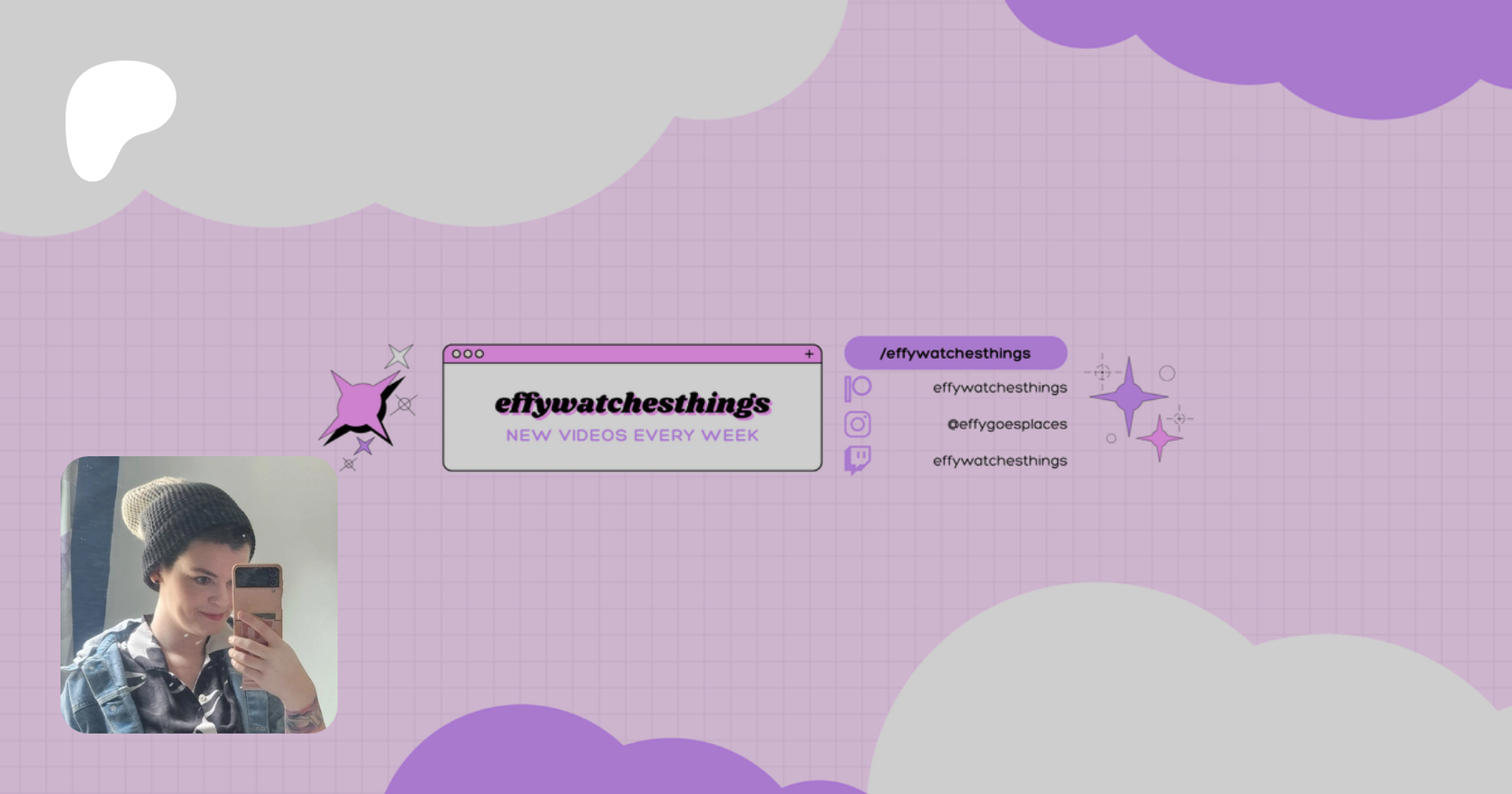The image size is (1512, 794).
Task: Click the white Patreon logo
Action: coord(118,118)
